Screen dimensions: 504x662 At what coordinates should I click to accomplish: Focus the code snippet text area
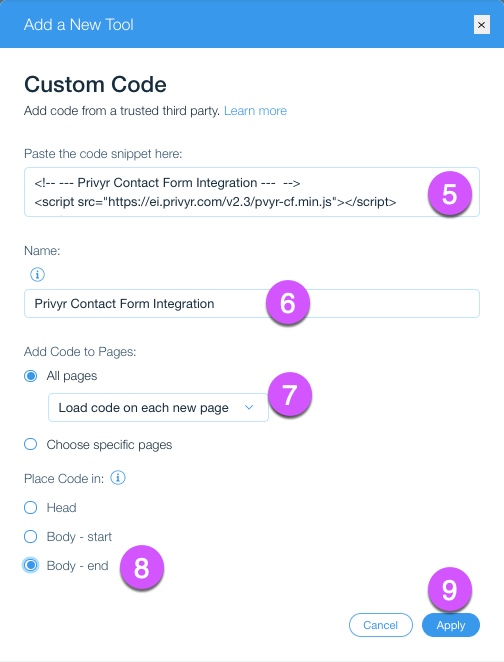click(252, 192)
